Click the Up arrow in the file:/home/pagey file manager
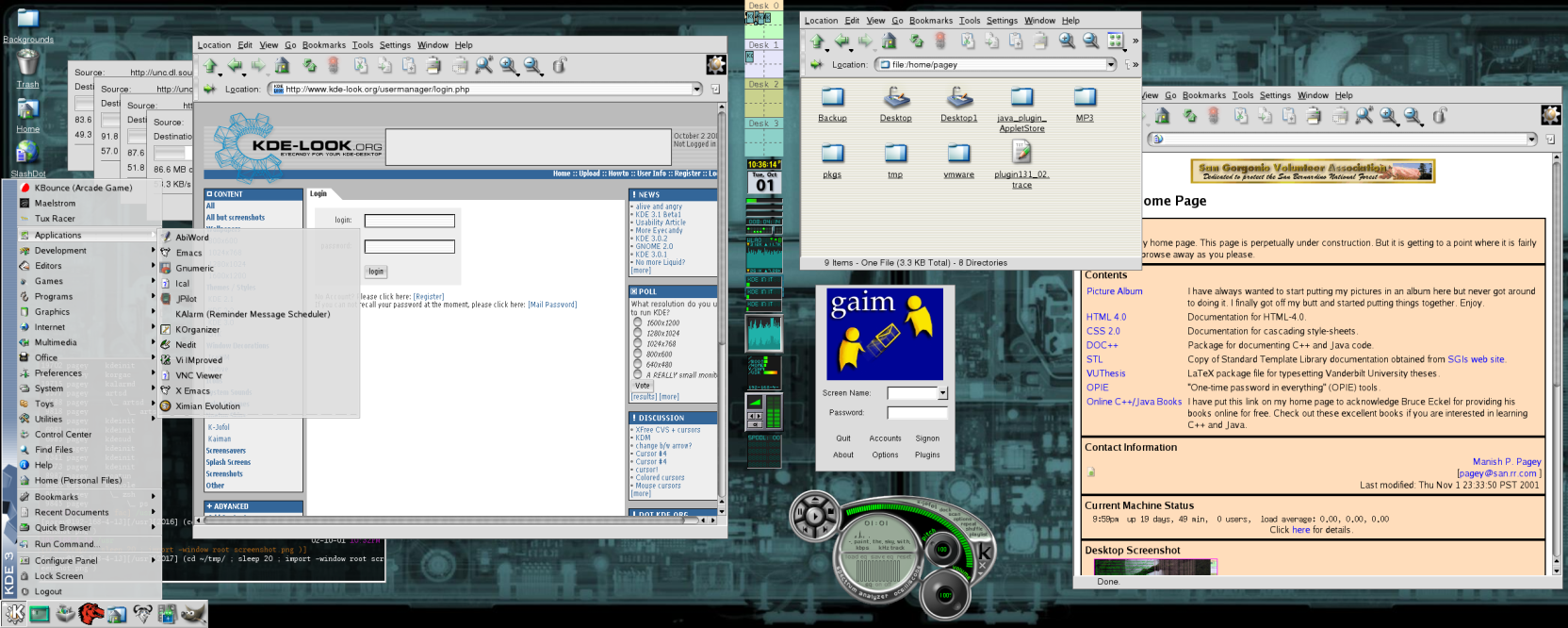This screenshot has width=1568, height=628. [x=817, y=41]
